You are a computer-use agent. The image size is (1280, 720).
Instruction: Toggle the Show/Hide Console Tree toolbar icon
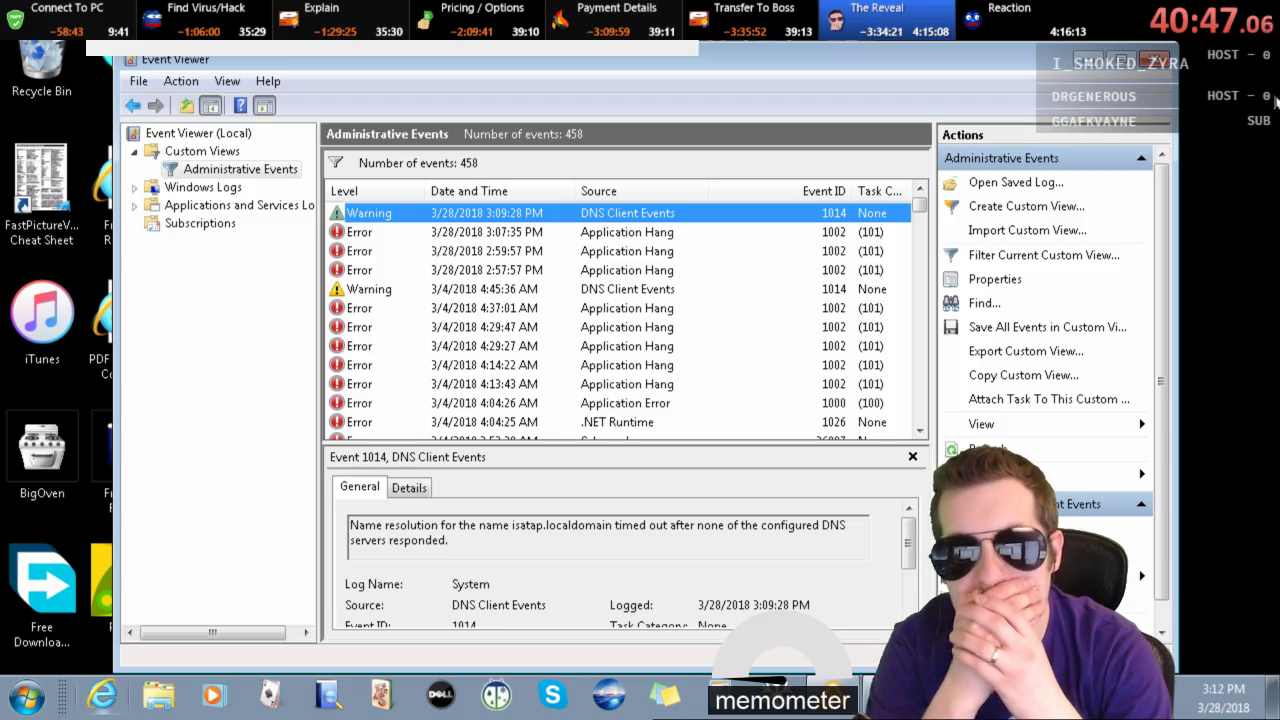(x=210, y=106)
